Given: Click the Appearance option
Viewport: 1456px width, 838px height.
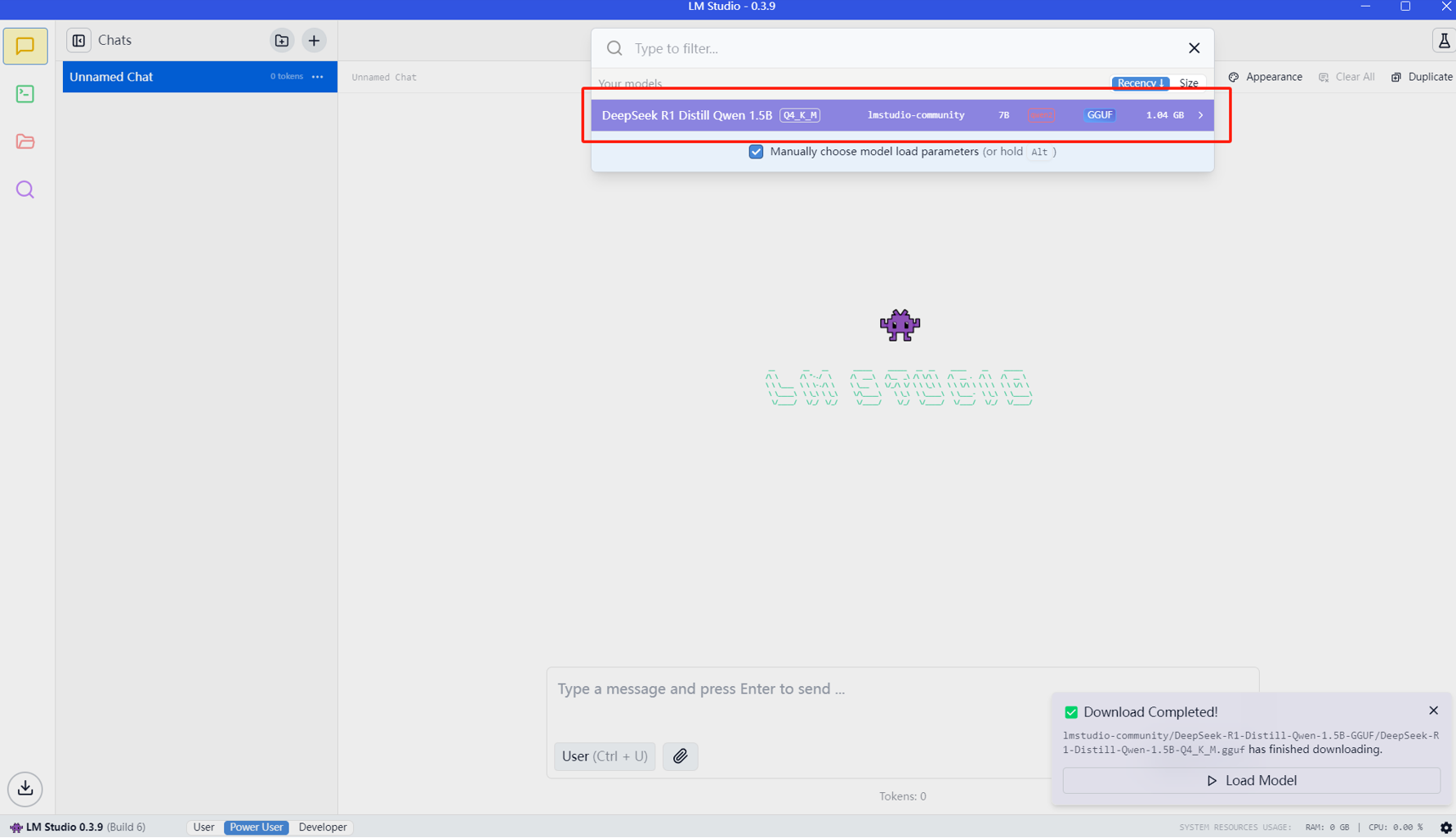Looking at the screenshot, I should (x=1266, y=77).
